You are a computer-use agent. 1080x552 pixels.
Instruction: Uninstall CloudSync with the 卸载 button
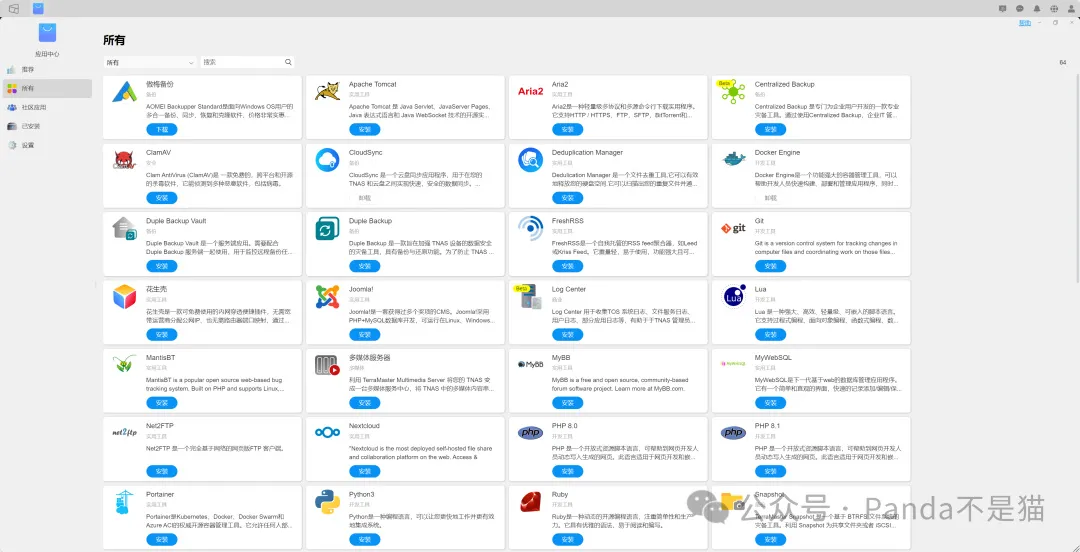point(364,198)
